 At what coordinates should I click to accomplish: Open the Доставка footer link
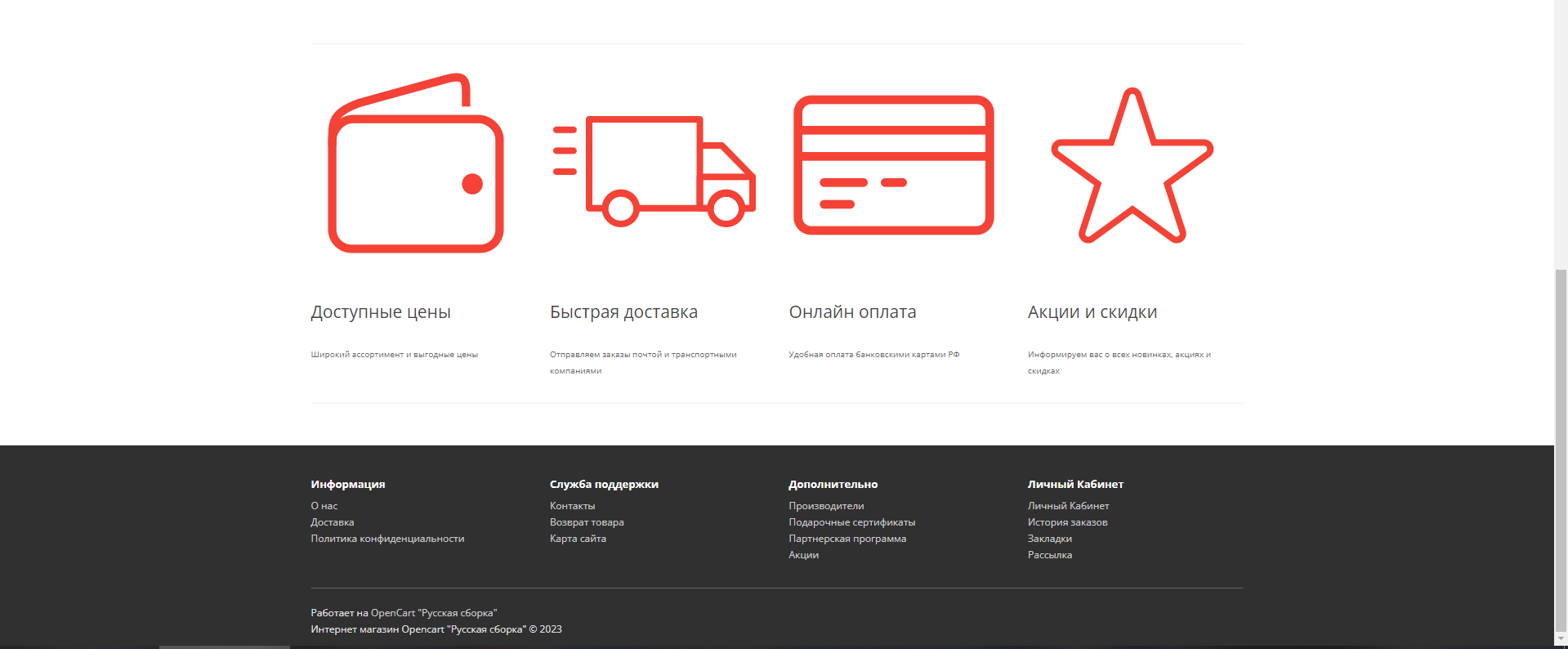click(x=332, y=522)
